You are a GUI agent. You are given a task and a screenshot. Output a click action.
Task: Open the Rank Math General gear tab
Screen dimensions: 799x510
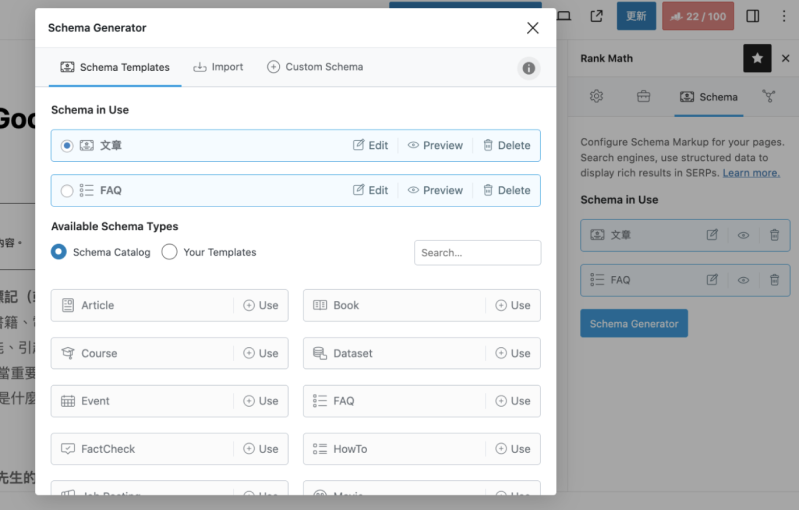pyautogui.click(x=596, y=96)
